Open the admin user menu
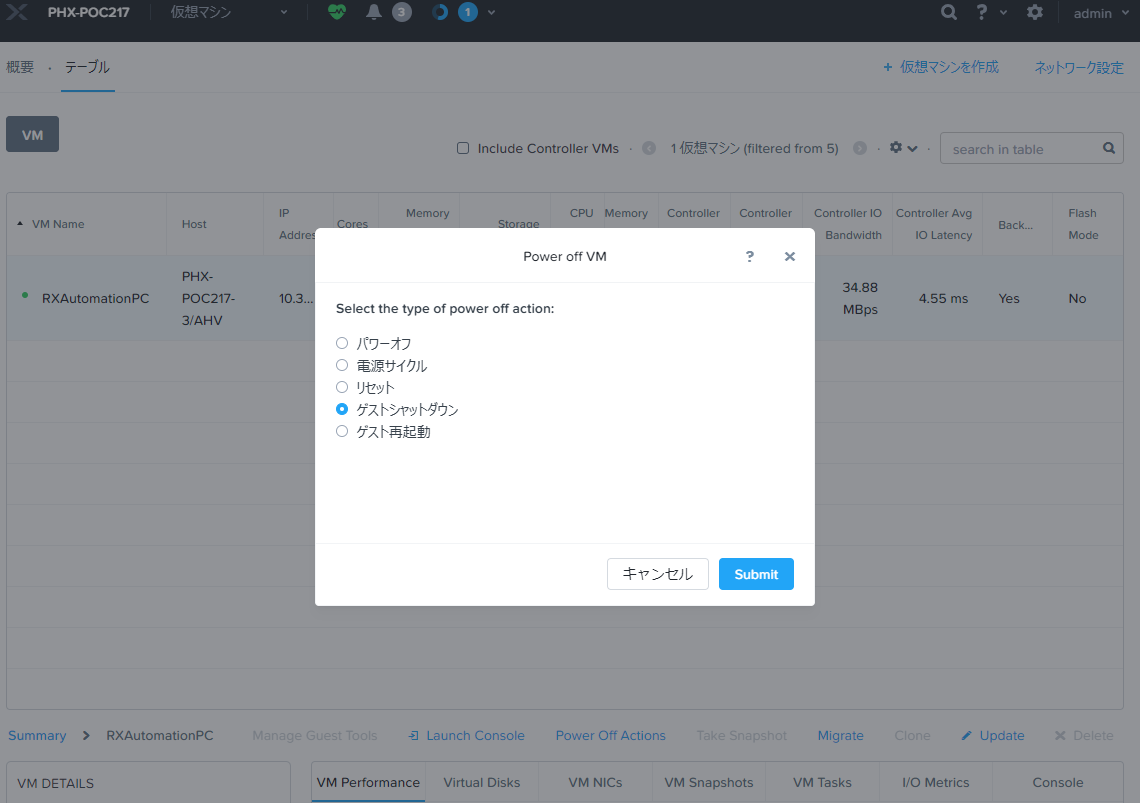Image resolution: width=1140 pixels, height=803 pixels. 1100,13
